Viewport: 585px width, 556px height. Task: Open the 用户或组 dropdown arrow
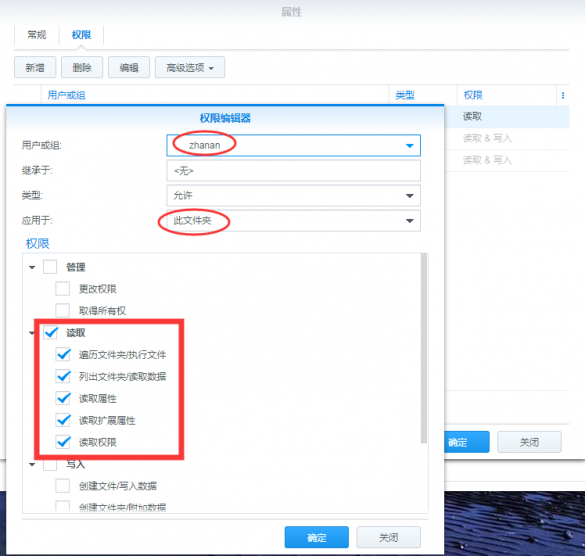[x=410, y=146]
